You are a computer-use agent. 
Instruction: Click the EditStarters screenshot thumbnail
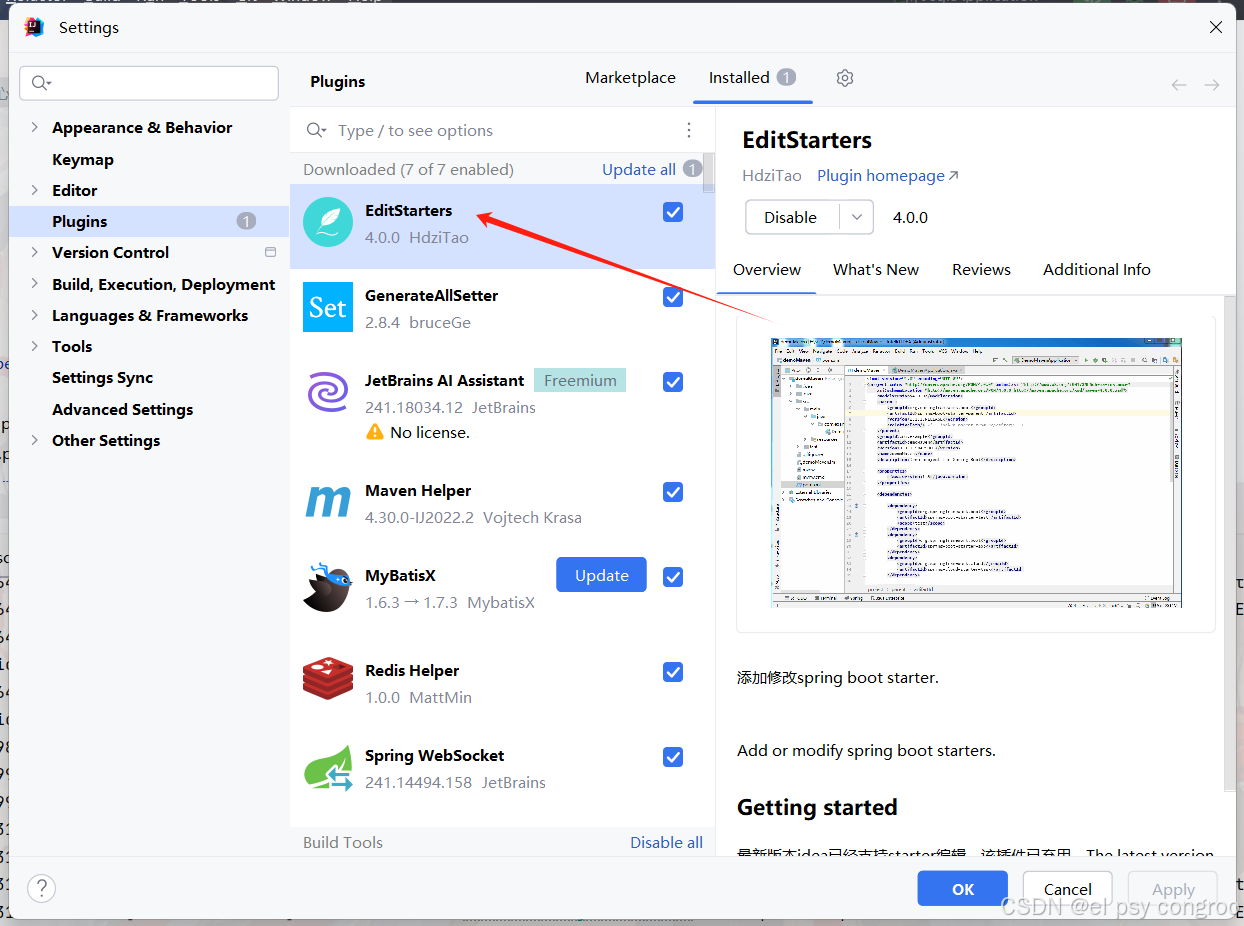976,472
